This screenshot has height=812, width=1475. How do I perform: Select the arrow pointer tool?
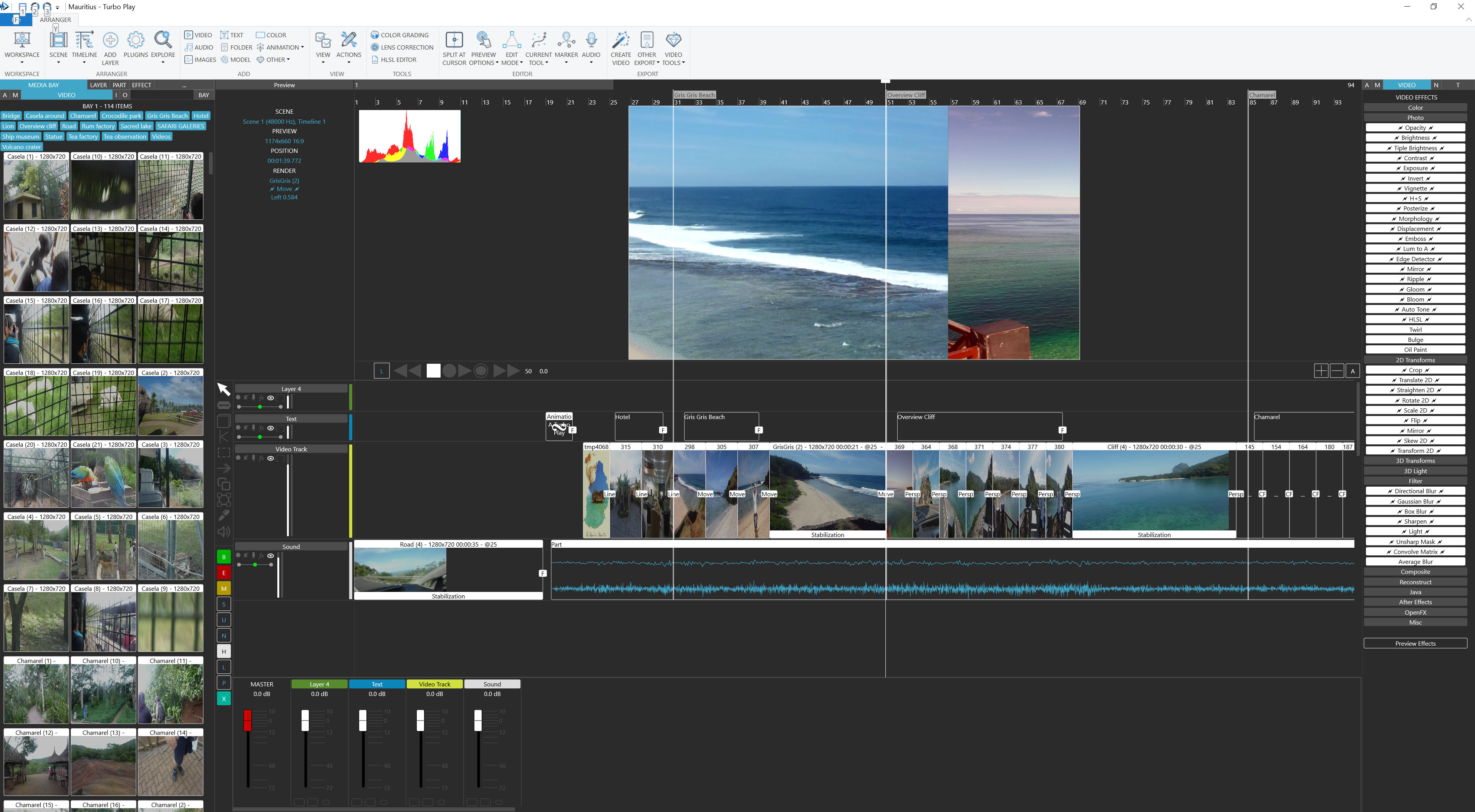click(x=223, y=389)
